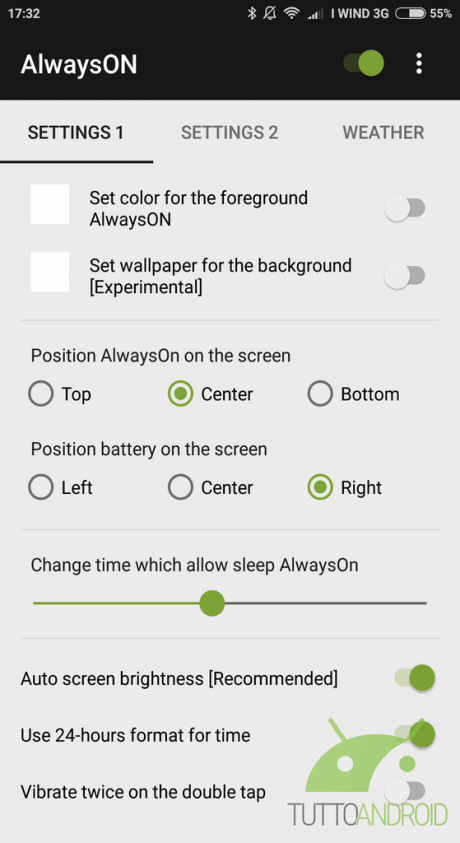Choose Bottom for AlwaysOn position
The width and height of the screenshot is (460, 843).
[x=354, y=394]
